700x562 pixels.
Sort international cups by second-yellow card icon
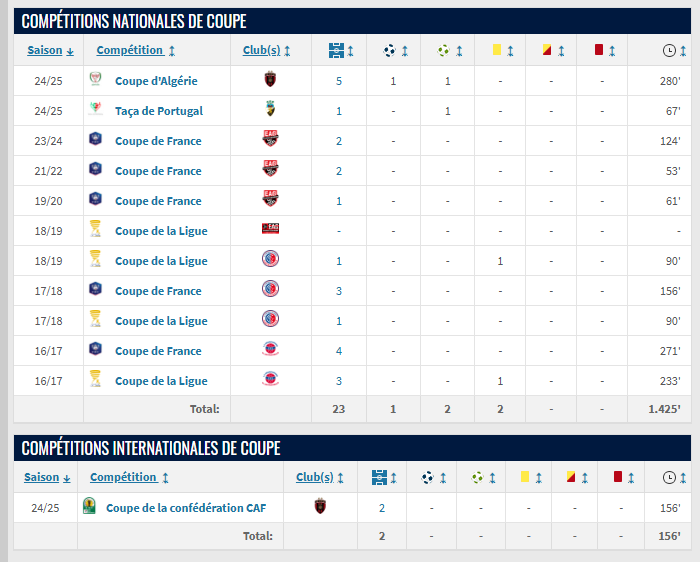569,477
